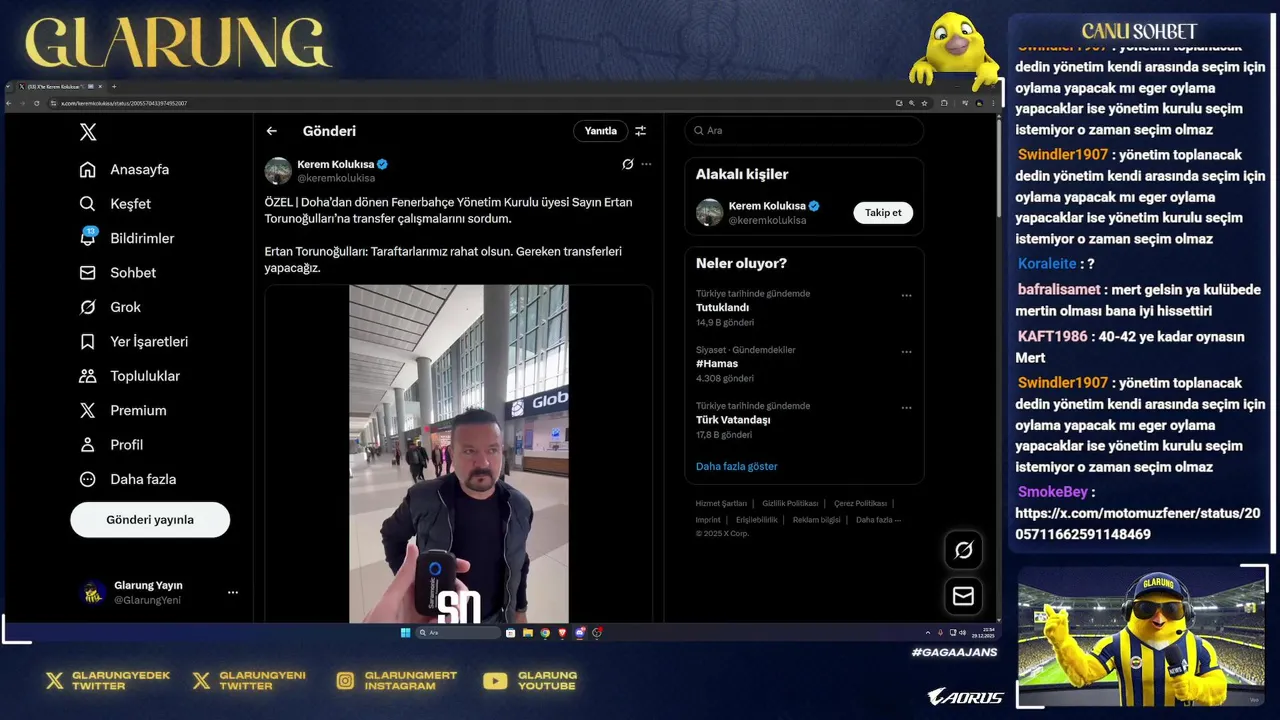This screenshot has width=1280, height=720.
Task: Open more options for Tutuklandı trend
Action: [906, 295]
